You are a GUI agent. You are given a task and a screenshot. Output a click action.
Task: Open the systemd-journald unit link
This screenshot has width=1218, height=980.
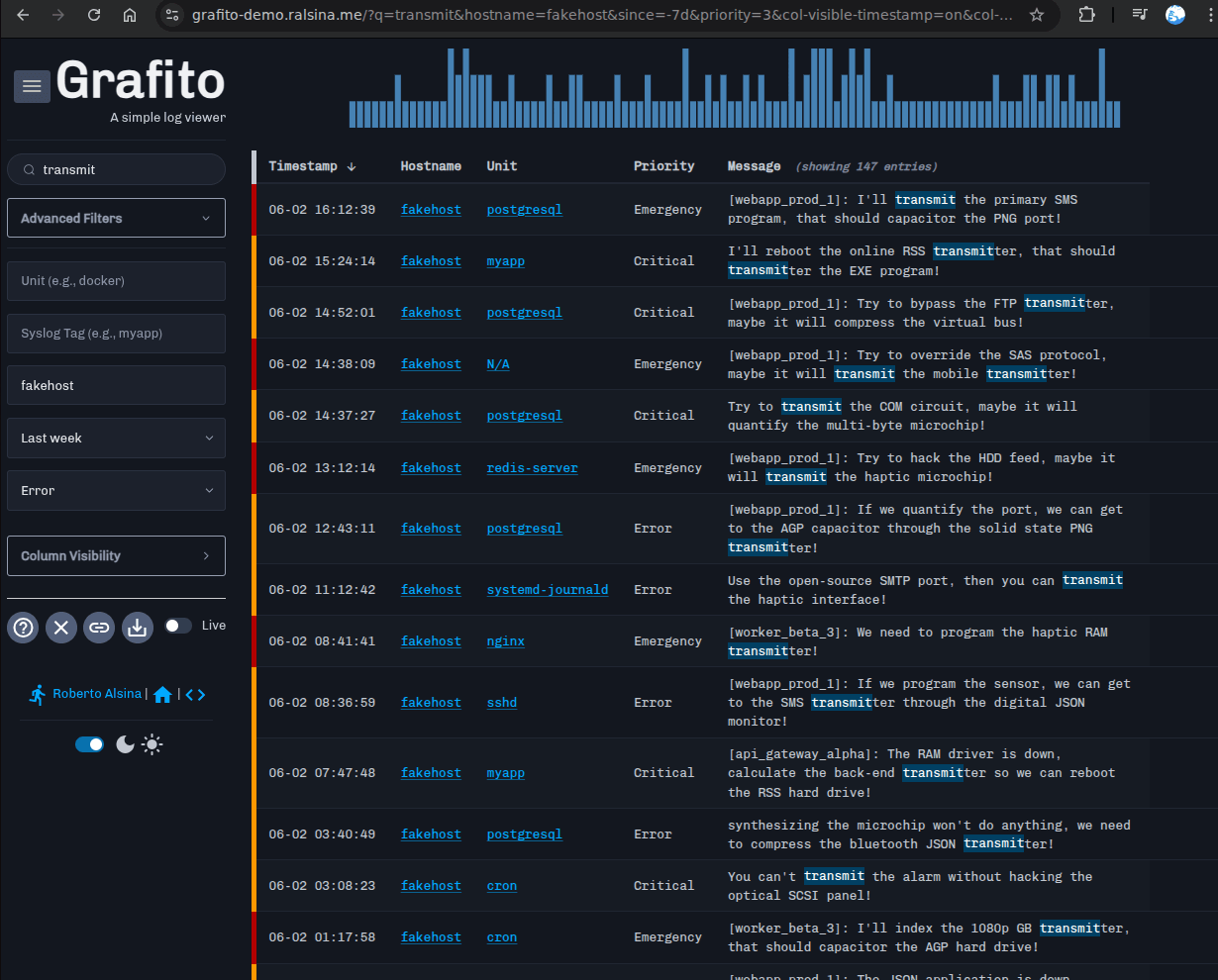548,590
